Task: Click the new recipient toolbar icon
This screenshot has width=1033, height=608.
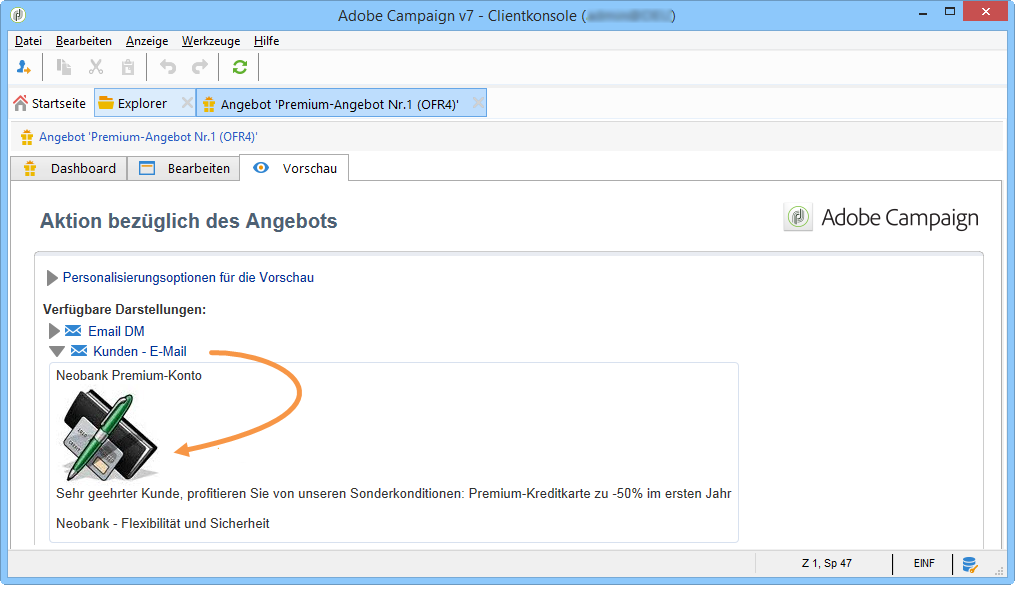Action: (x=24, y=67)
